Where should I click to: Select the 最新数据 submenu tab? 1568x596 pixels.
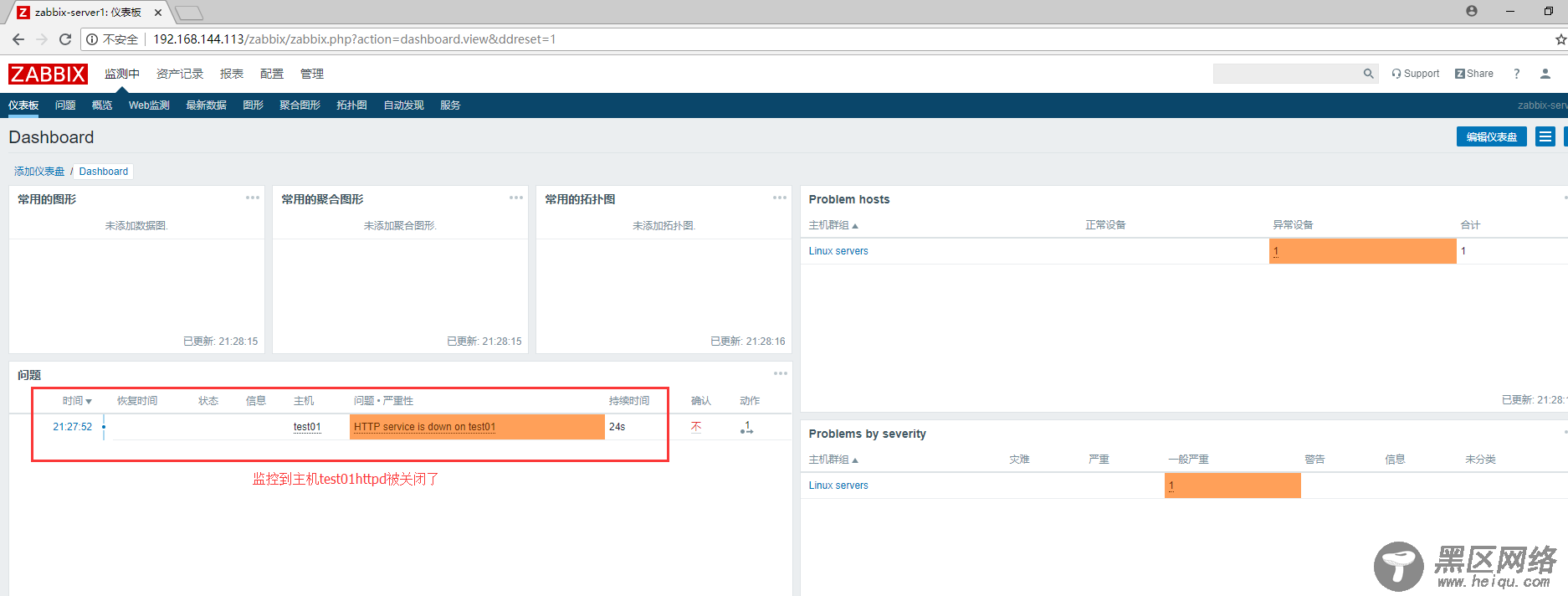tap(206, 105)
